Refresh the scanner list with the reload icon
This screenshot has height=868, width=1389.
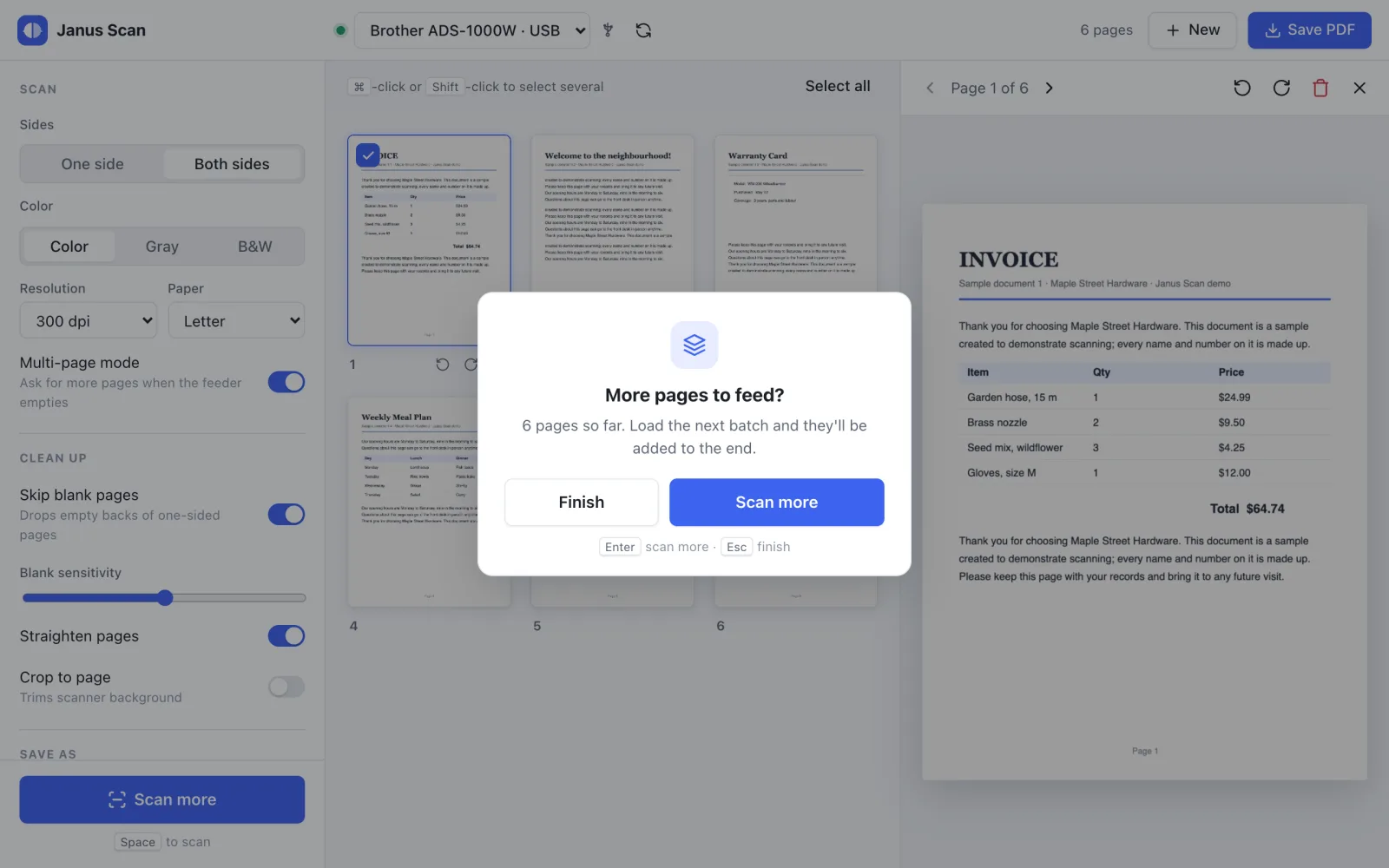click(x=643, y=30)
